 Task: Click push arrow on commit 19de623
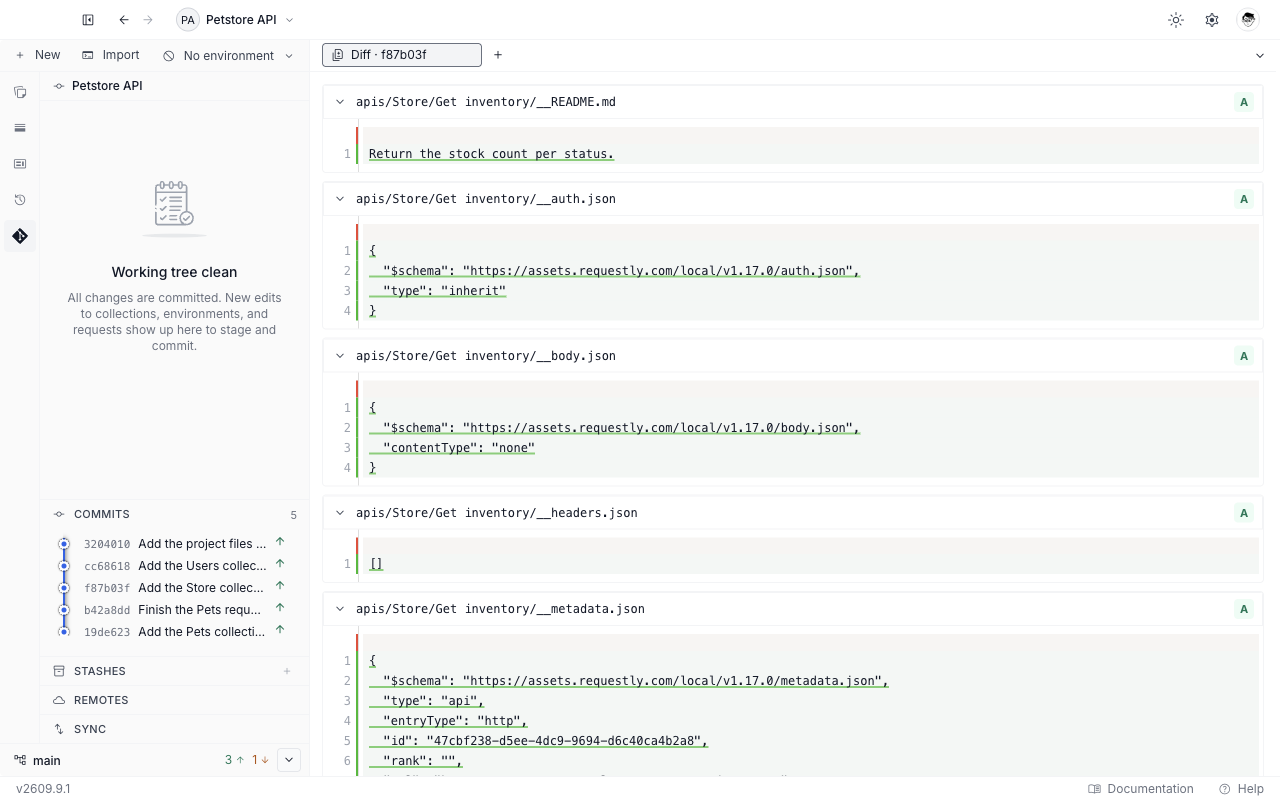tap(280, 630)
